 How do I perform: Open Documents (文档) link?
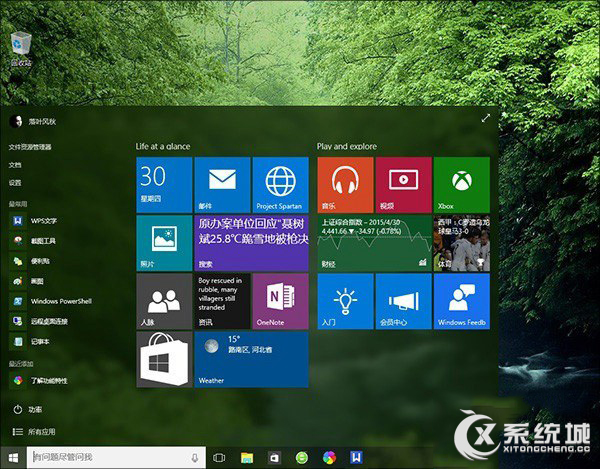[15, 165]
